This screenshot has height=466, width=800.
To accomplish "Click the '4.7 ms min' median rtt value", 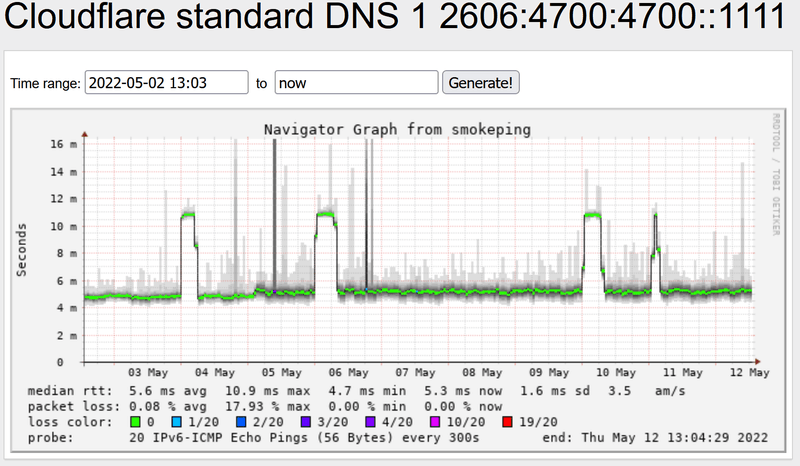I will point(367,391).
